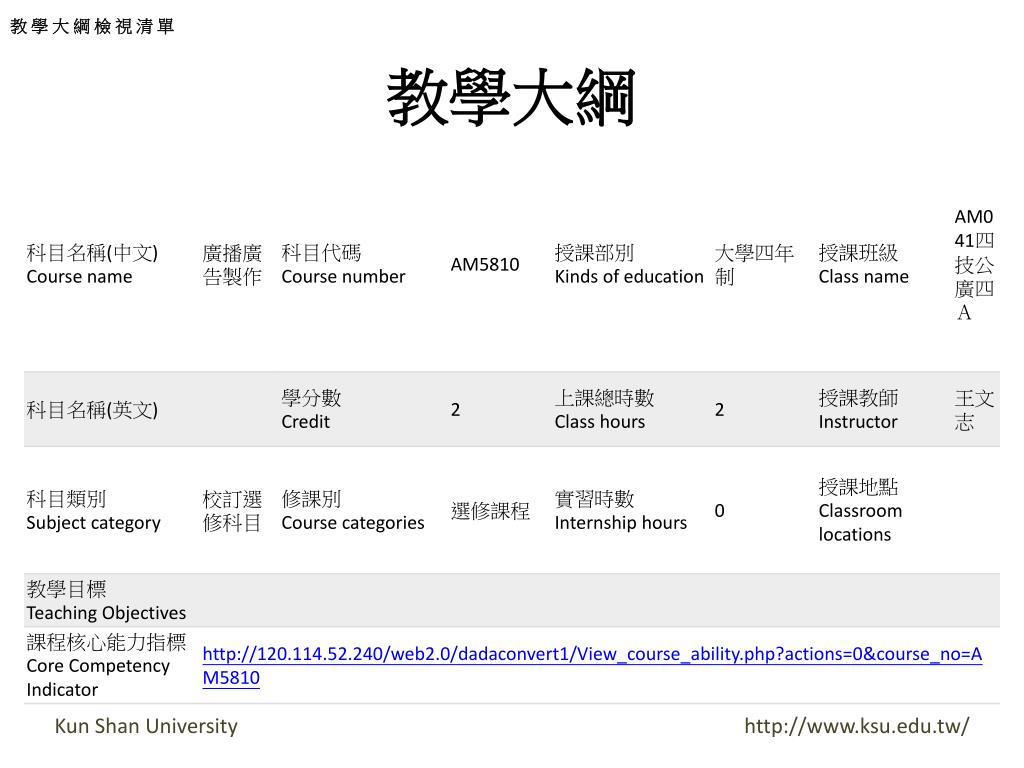Click the Class hours label
The image size is (1024, 768).
(x=604, y=410)
